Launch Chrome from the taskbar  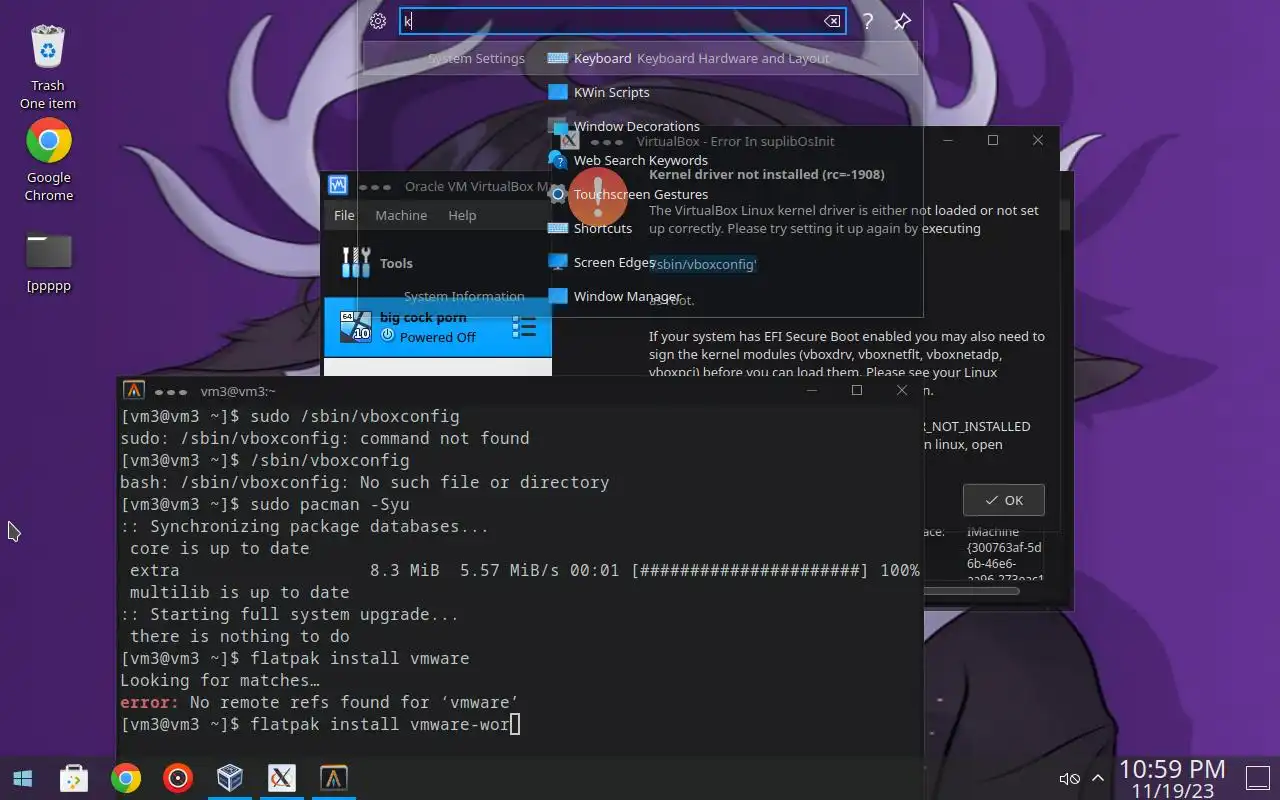(125, 778)
